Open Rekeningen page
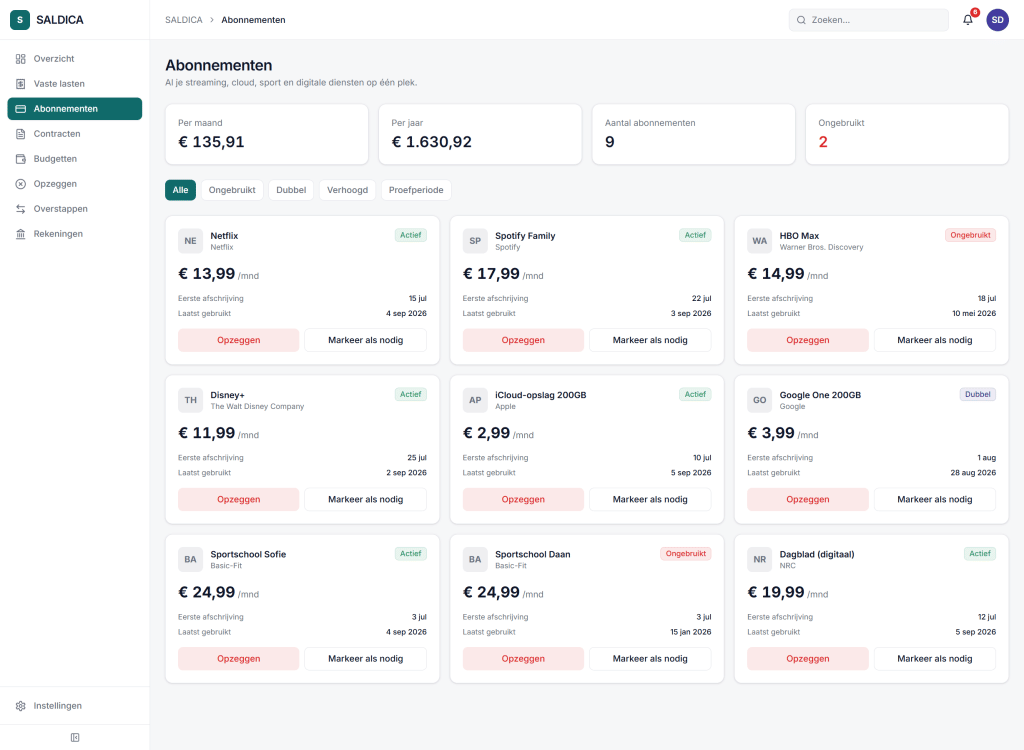This screenshot has height=750, width=1024. click(x=74, y=234)
